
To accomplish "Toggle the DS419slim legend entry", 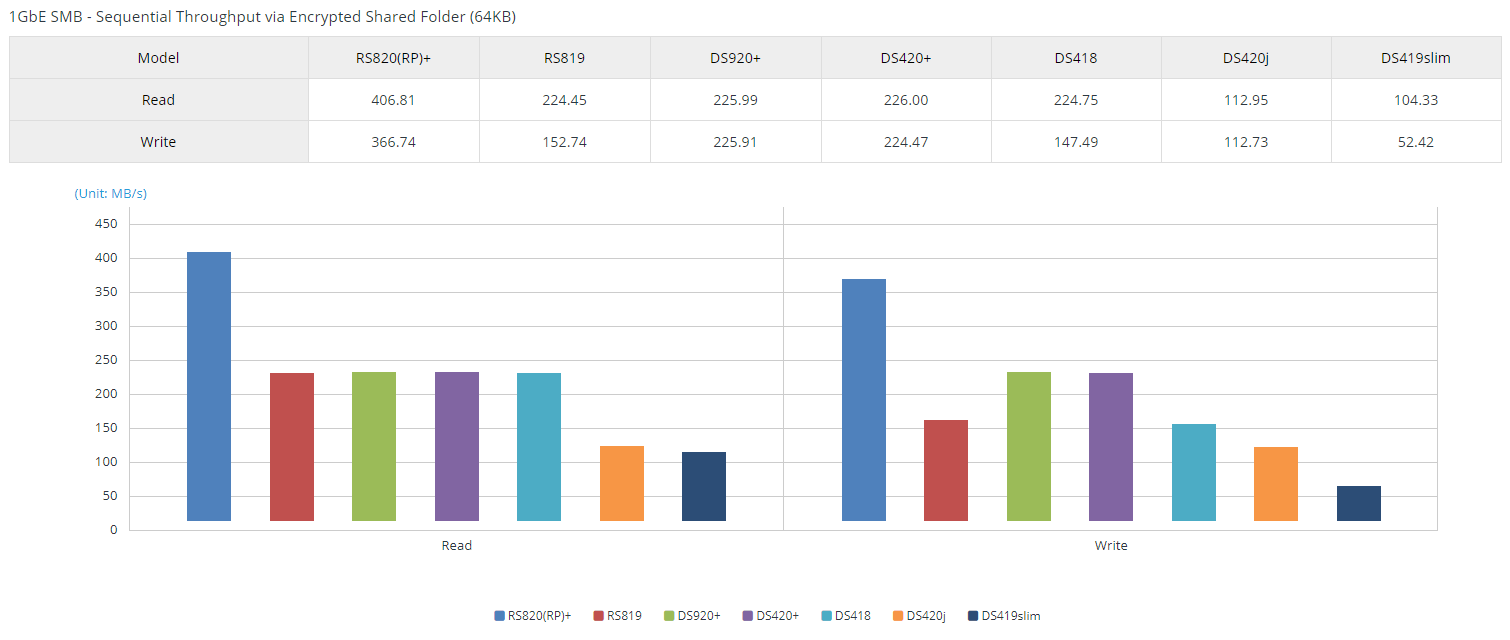I will point(1004,616).
